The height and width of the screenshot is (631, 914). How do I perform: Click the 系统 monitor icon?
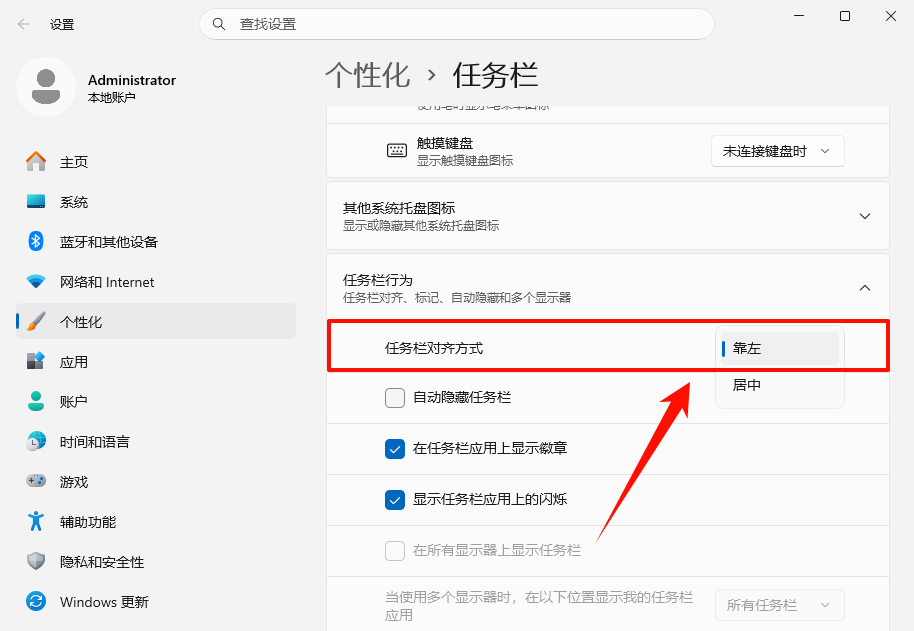(x=36, y=202)
